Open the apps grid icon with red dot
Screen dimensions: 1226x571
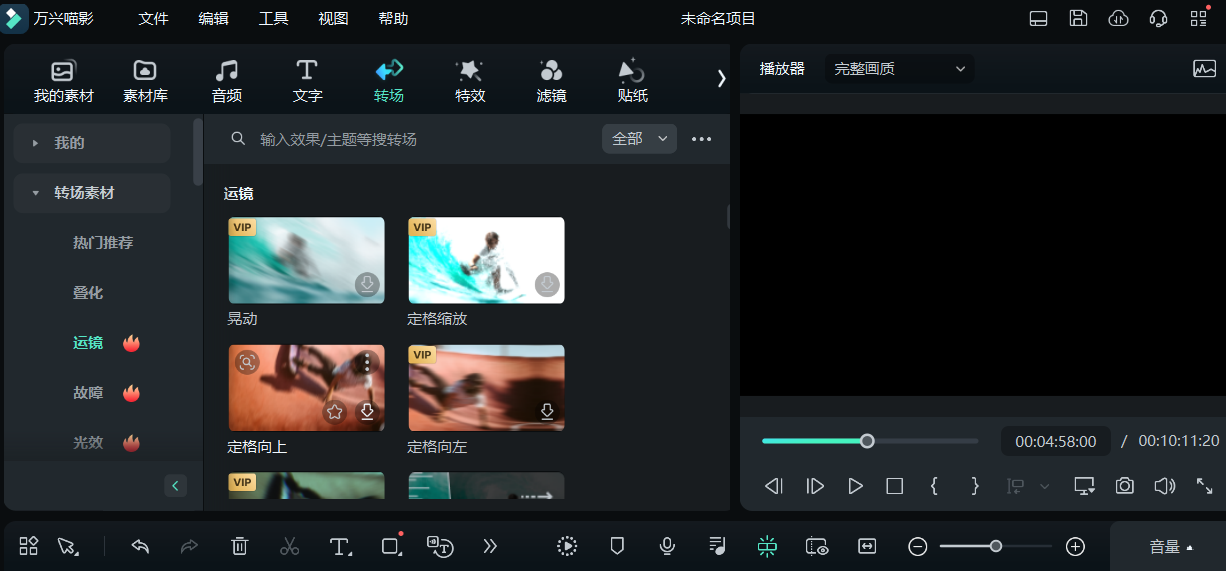(x=1199, y=18)
